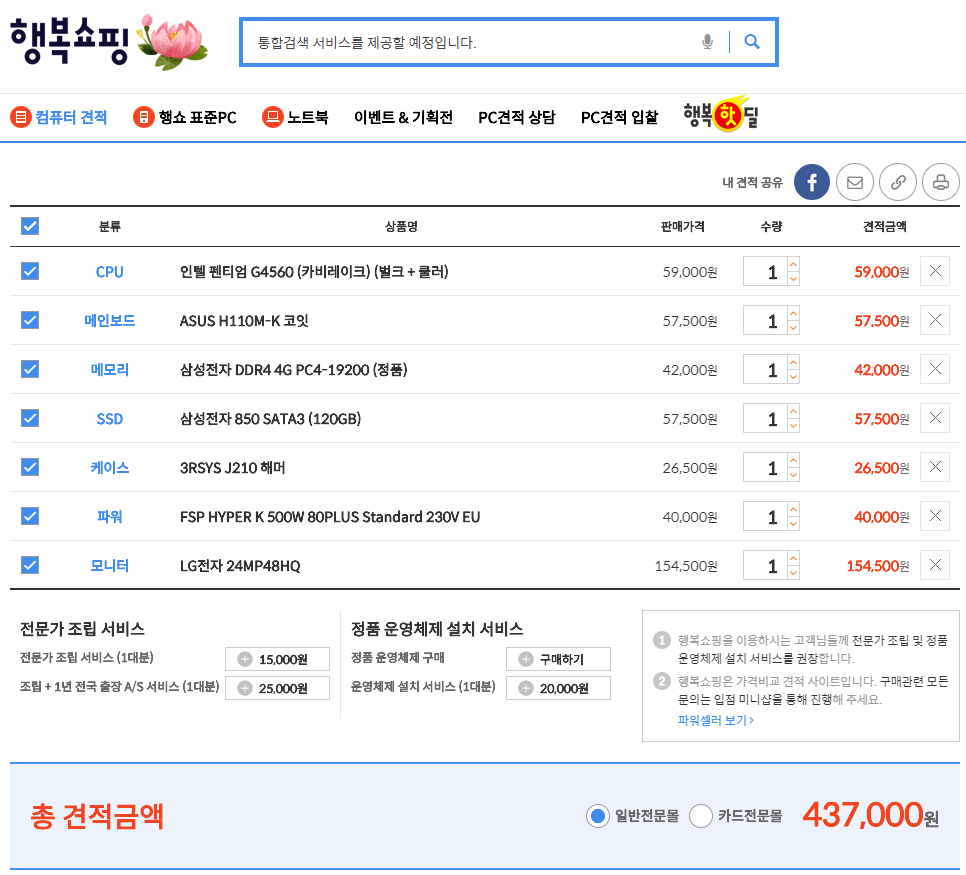Image resolution: width=966 pixels, height=875 pixels.
Task: Increase the memory quantity with up arrow
Action: pos(793,362)
